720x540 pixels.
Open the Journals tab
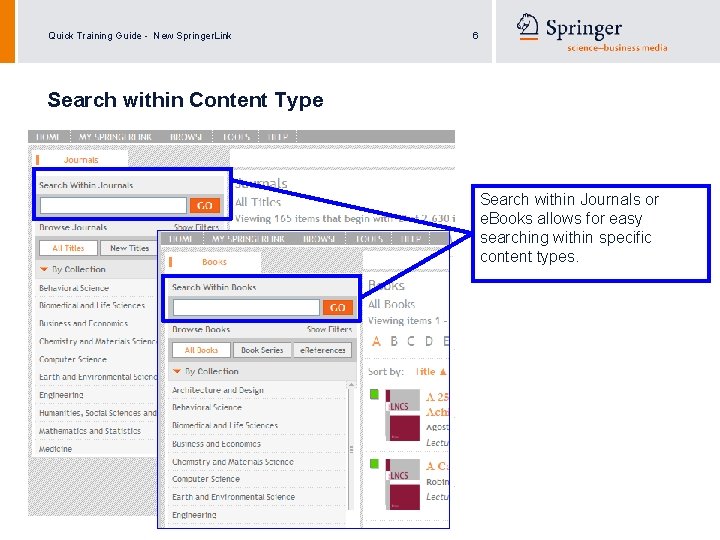81,160
